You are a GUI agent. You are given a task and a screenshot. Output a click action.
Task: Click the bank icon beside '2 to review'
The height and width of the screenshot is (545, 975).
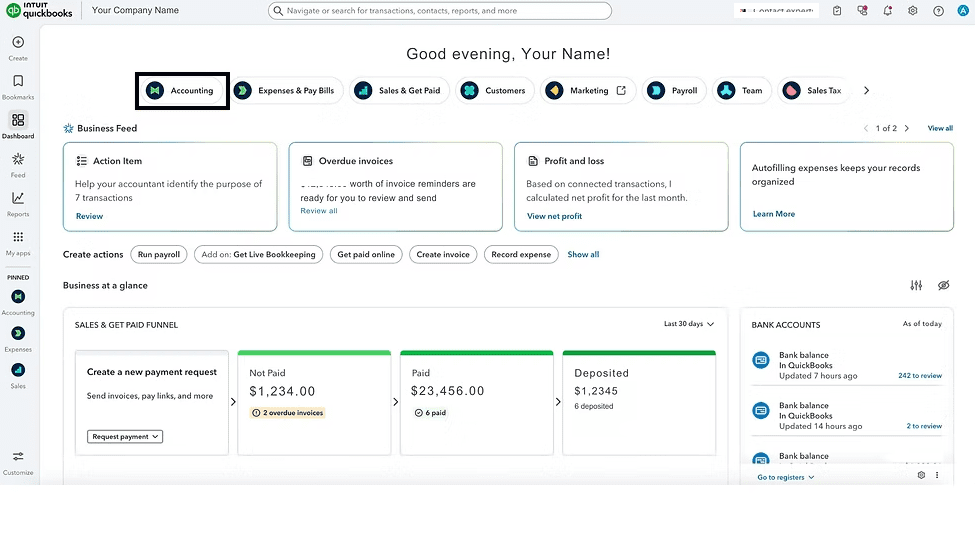[760, 411]
